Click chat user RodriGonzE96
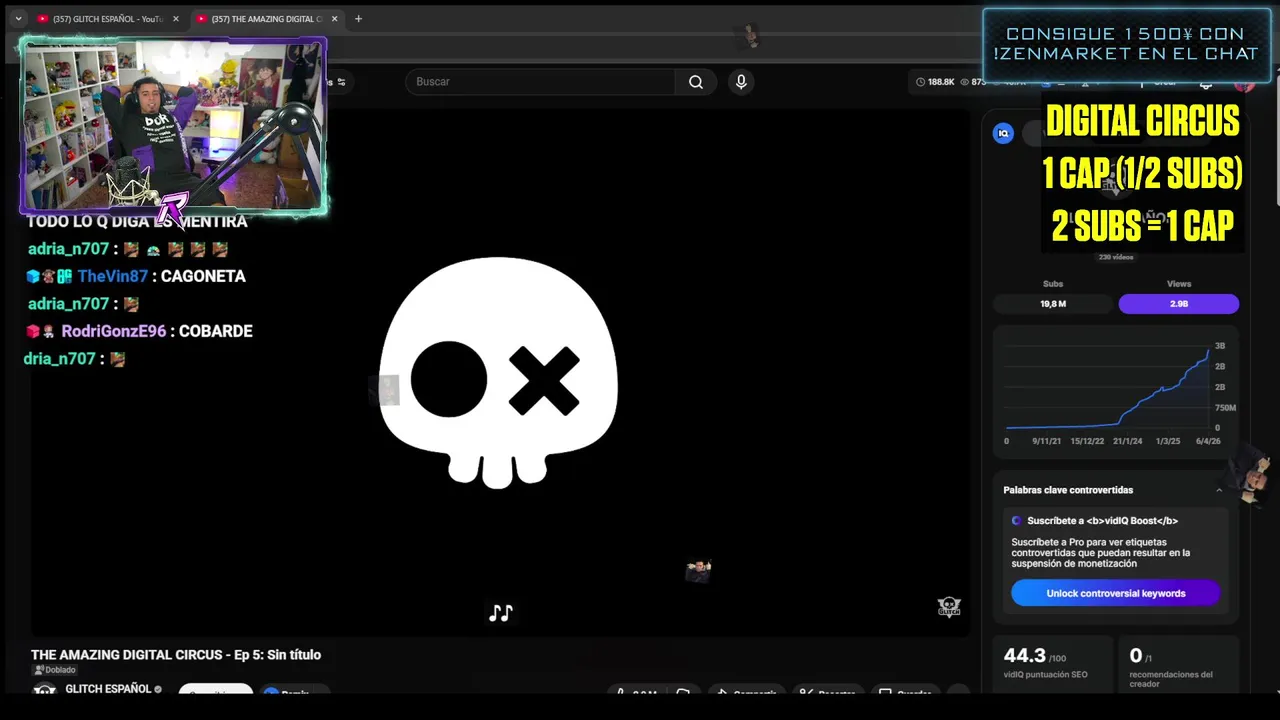 [114, 332]
